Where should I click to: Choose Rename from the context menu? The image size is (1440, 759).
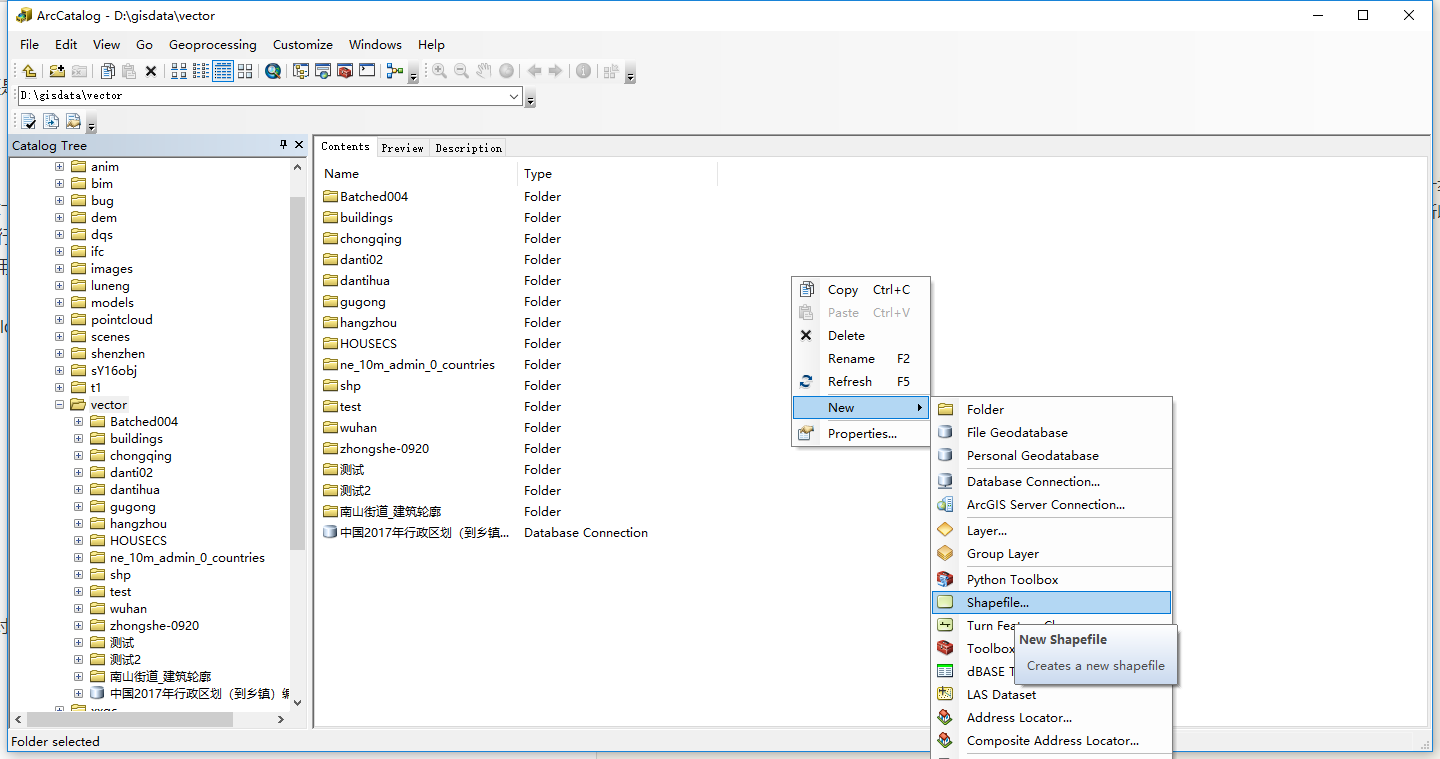[x=861, y=359]
